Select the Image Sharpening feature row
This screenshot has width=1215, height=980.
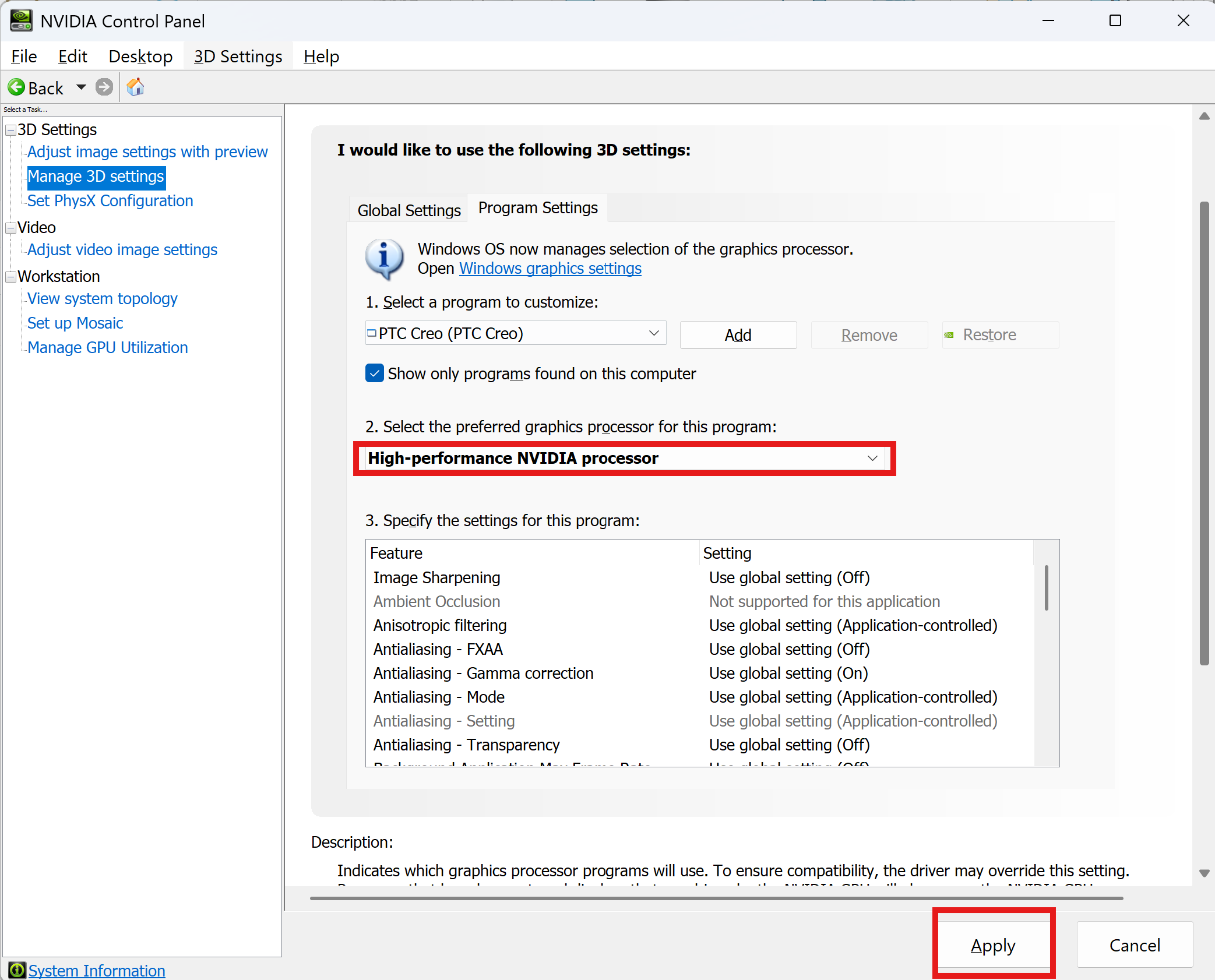tap(699, 578)
